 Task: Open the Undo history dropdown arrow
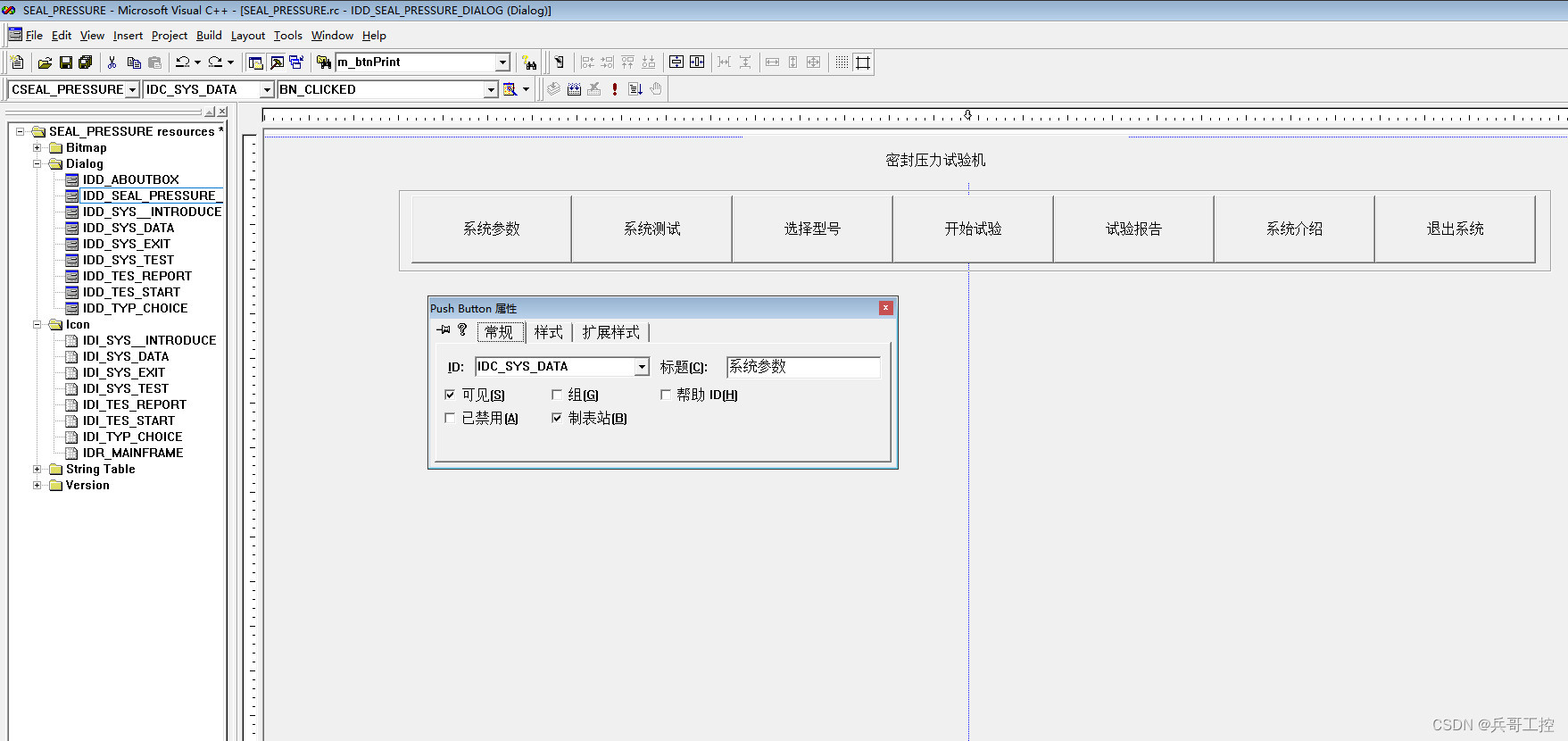[198, 62]
